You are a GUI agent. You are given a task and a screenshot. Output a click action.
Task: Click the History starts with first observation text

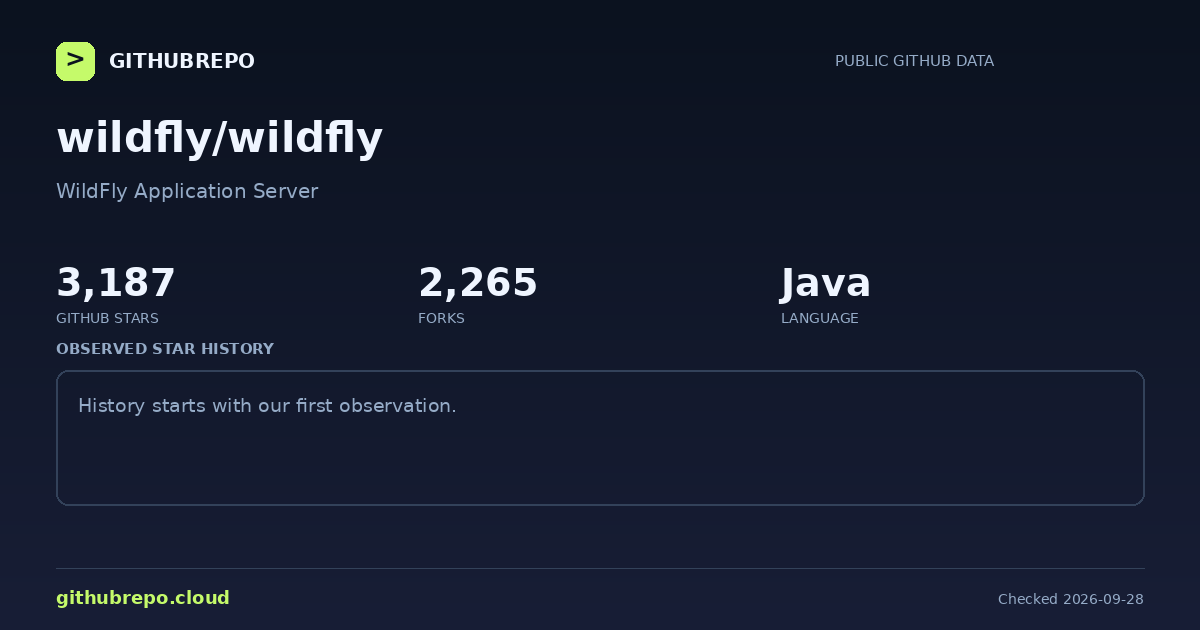(x=267, y=406)
